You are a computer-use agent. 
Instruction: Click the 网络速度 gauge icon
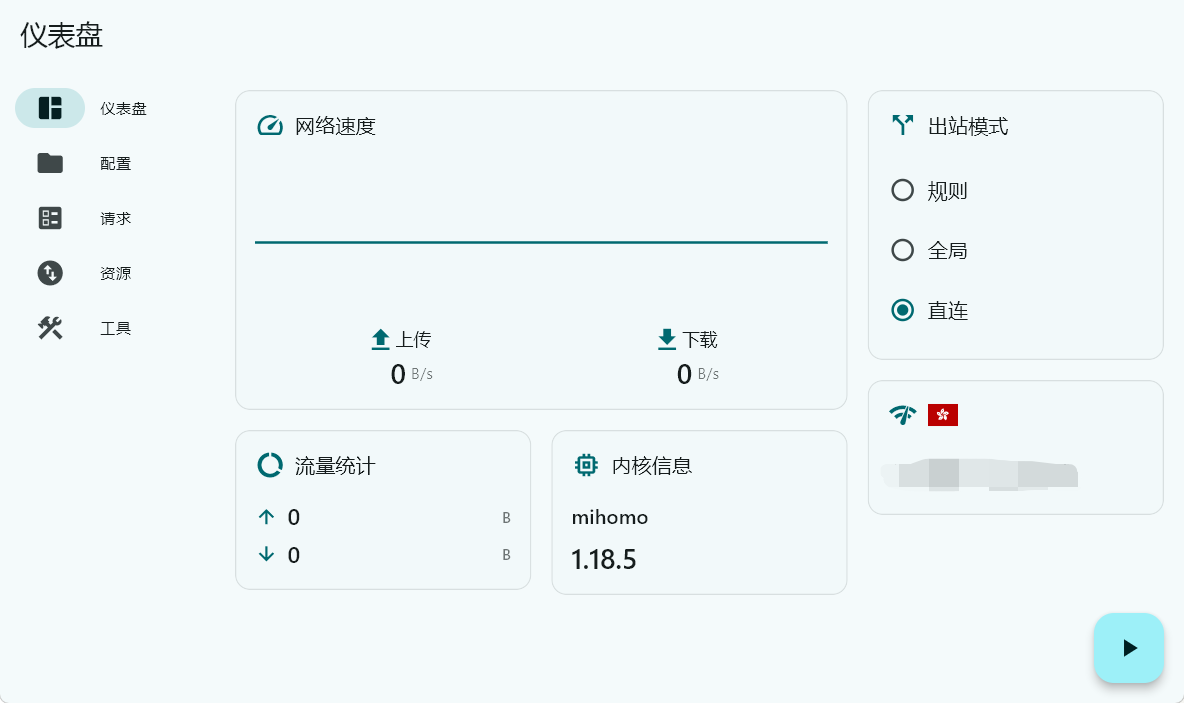270,126
